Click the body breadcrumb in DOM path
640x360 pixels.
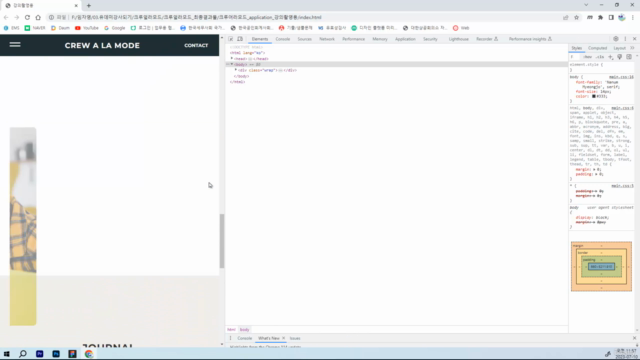click(244, 329)
